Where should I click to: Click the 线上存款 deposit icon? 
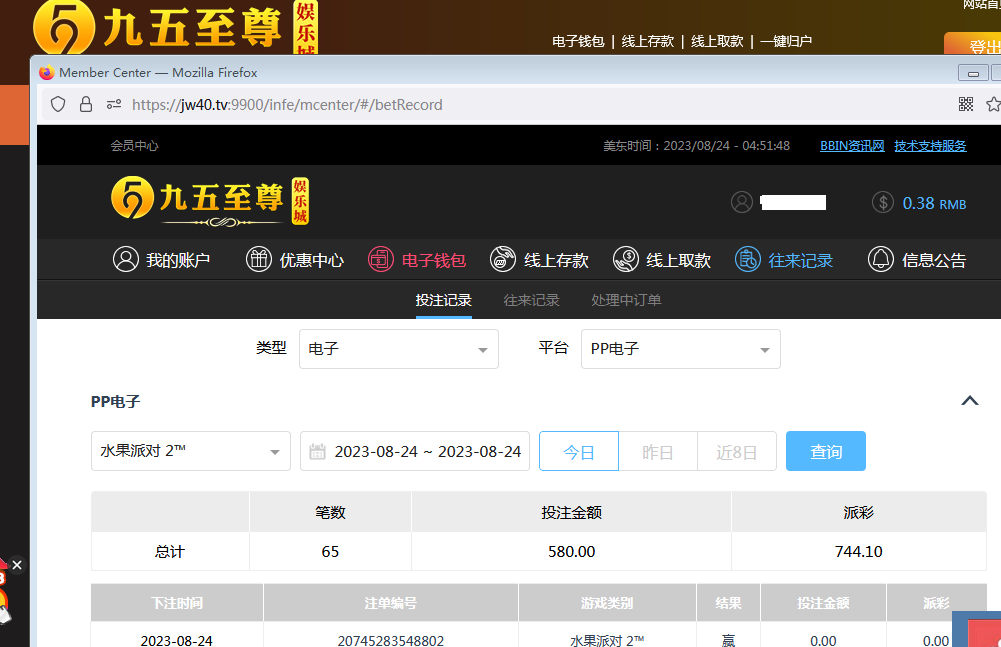[503, 259]
